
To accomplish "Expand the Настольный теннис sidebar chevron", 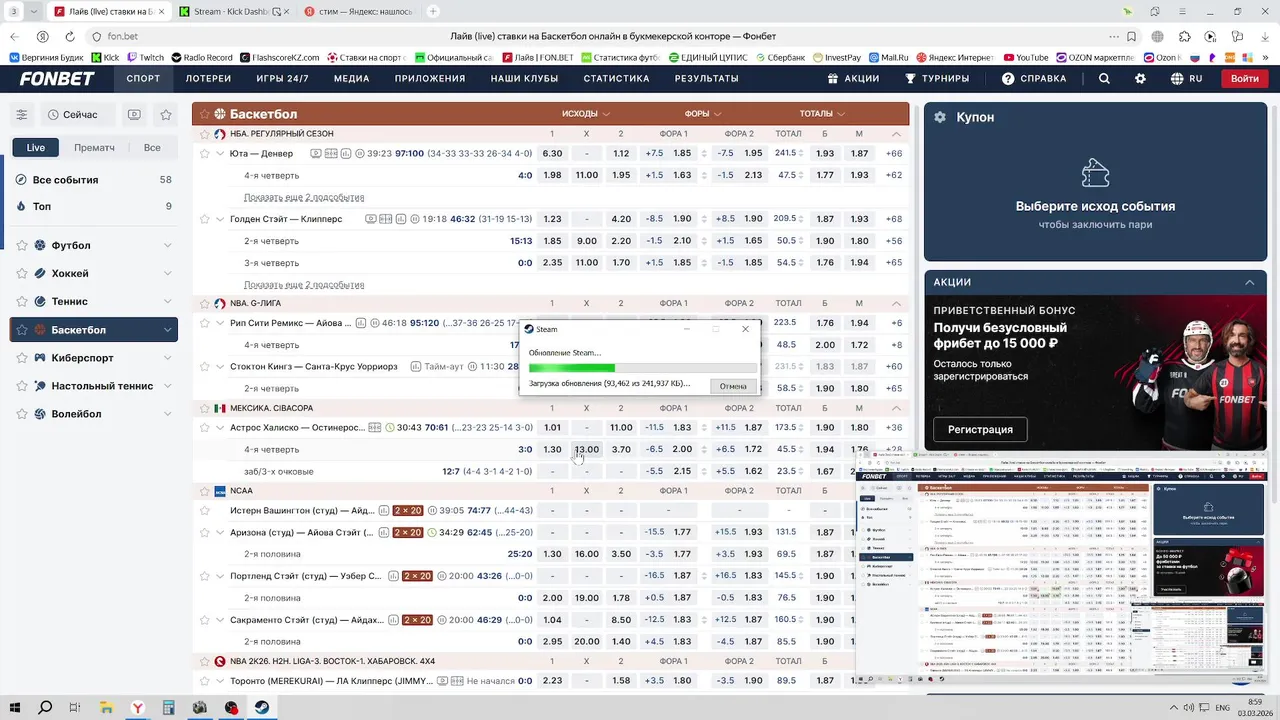I will (167, 386).
